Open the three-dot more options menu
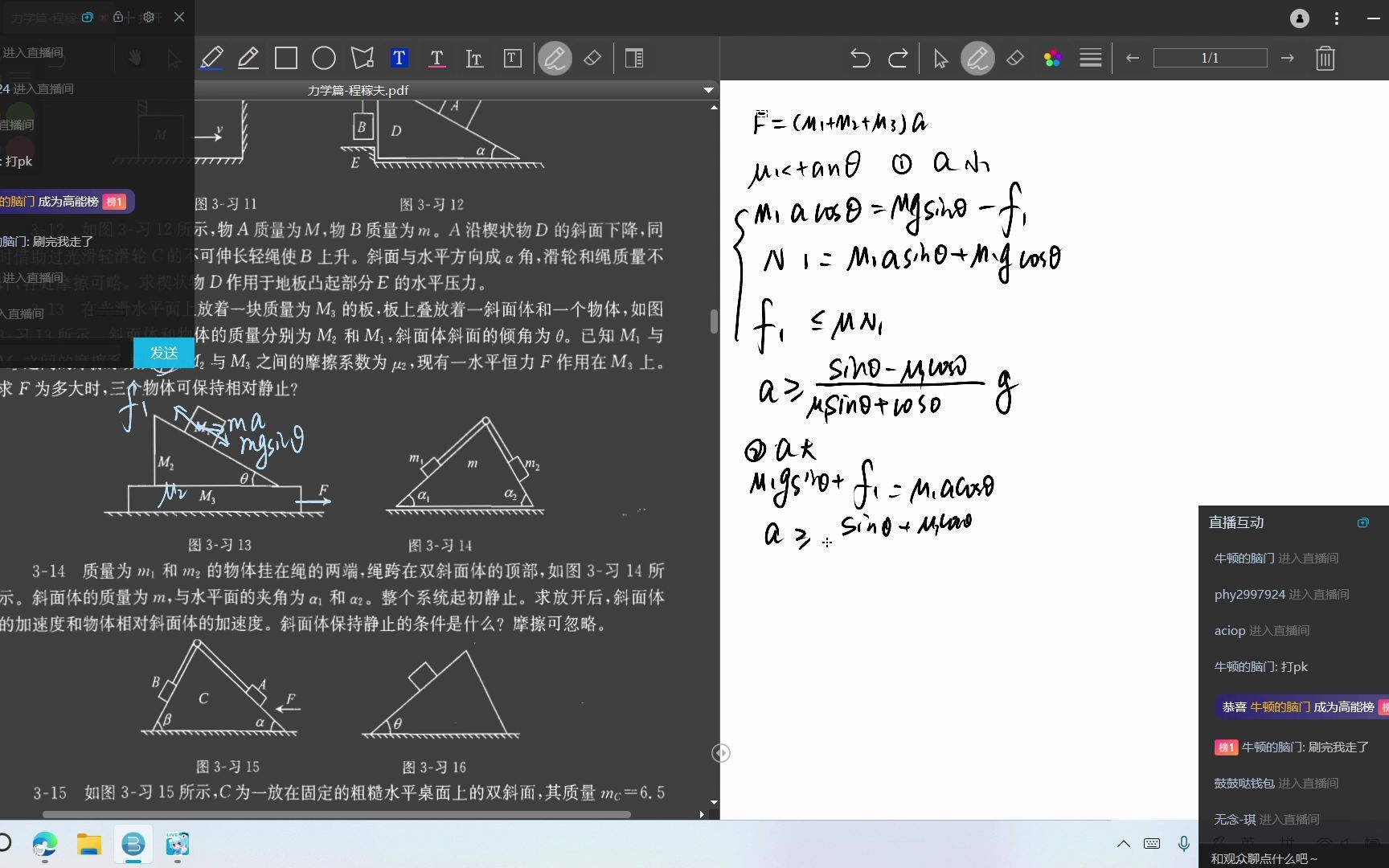 (1337, 18)
